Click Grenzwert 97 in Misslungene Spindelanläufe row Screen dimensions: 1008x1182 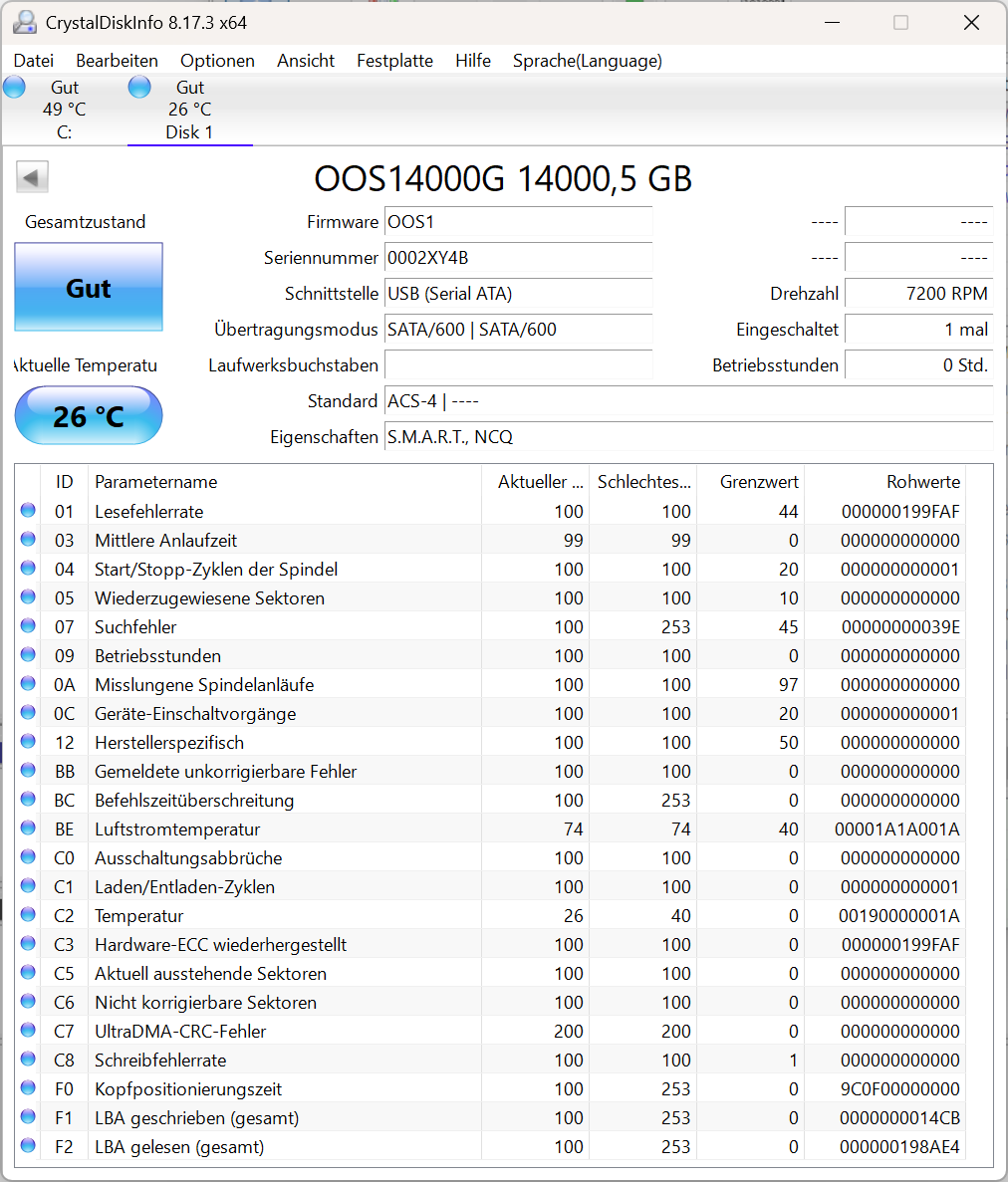pos(788,685)
